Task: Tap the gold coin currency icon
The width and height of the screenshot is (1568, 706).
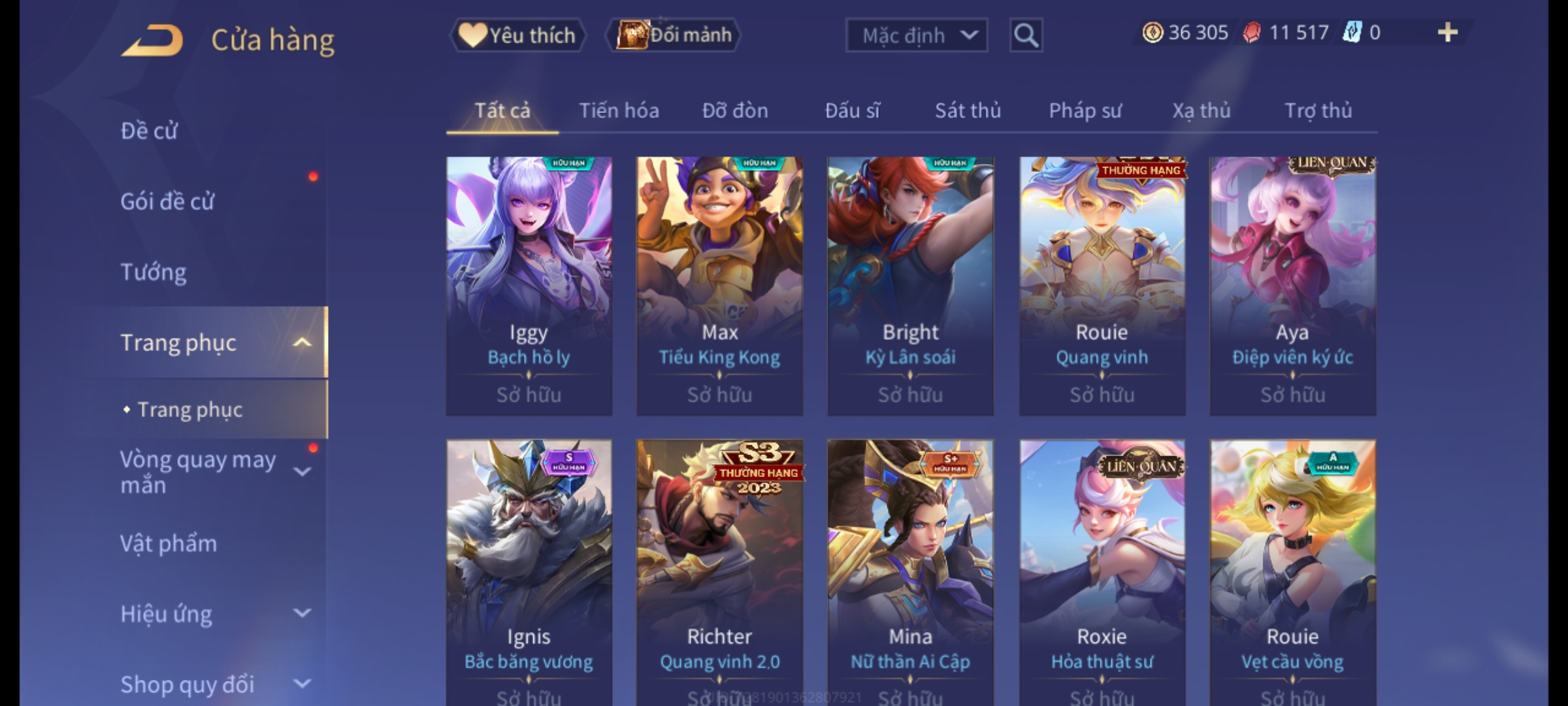Action: (x=1152, y=33)
